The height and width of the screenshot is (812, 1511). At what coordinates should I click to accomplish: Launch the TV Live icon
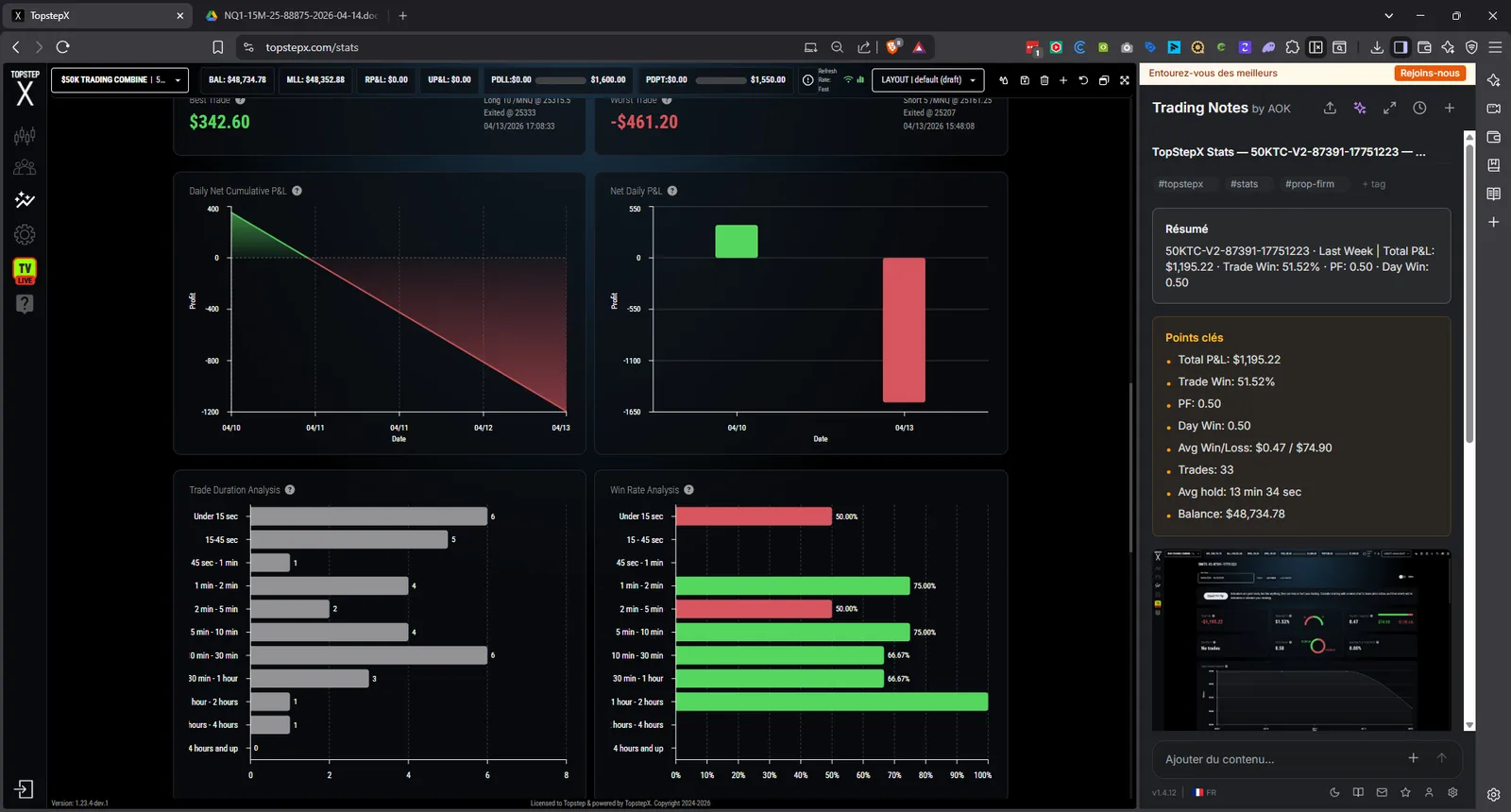click(x=25, y=271)
